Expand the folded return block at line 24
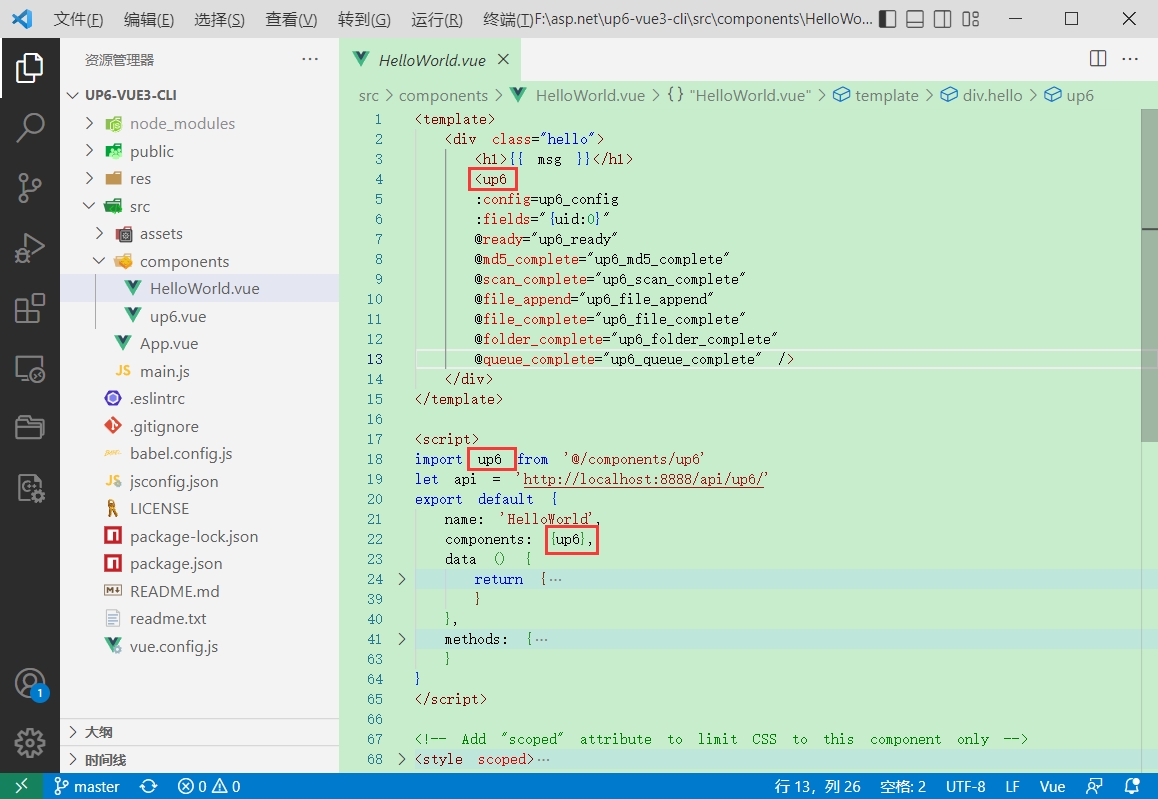Image resolution: width=1158 pixels, height=799 pixels. point(402,579)
